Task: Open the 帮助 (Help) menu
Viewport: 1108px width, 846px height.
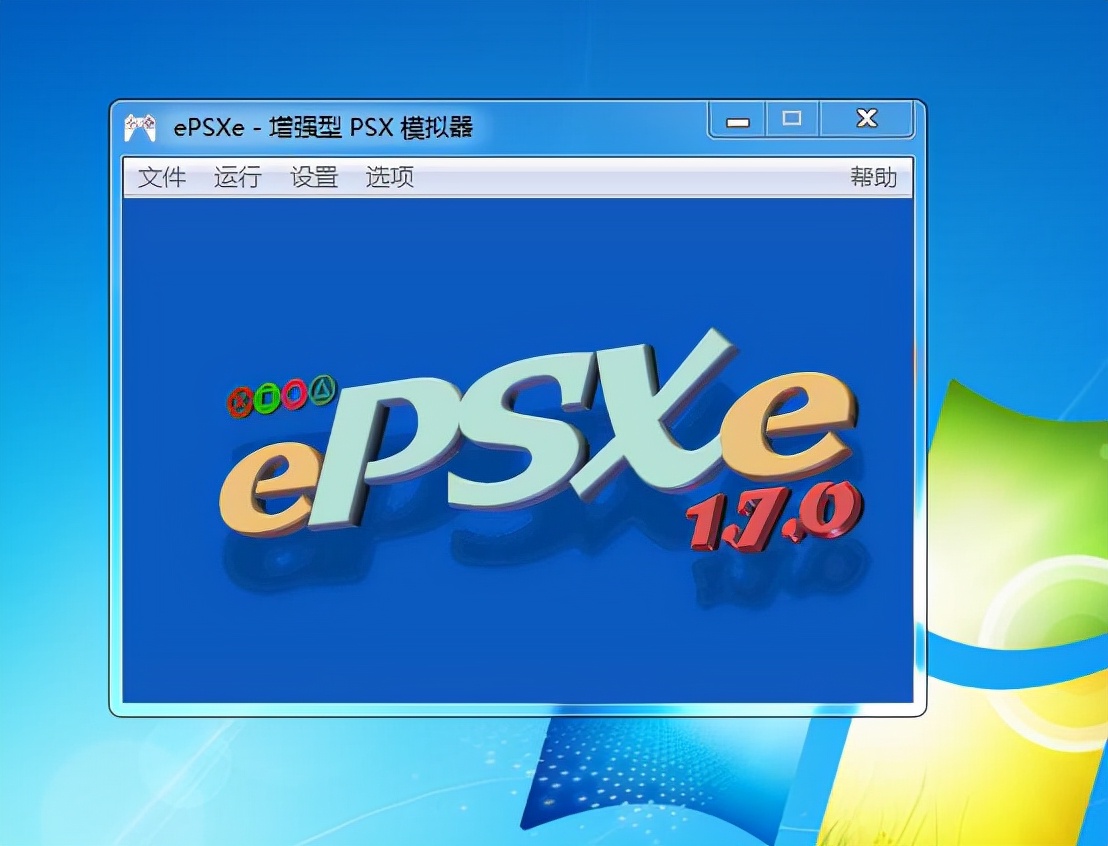Action: pyautogui.click(x=873, y=178)
